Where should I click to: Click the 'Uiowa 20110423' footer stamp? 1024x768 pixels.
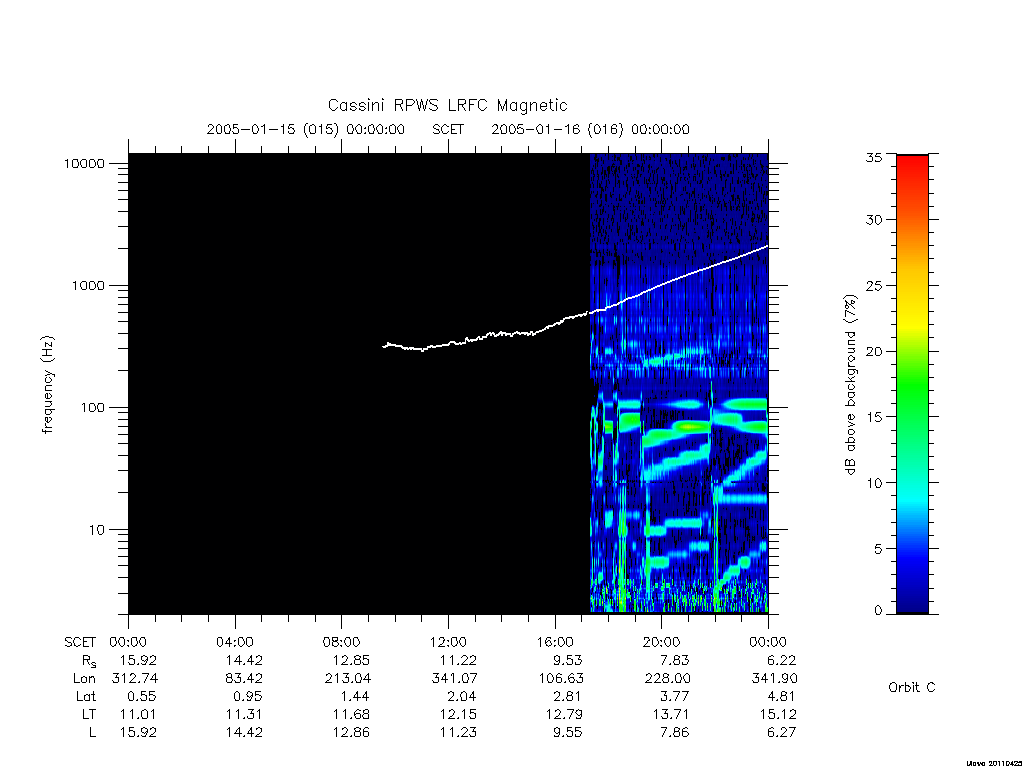[x=995, y=763]
